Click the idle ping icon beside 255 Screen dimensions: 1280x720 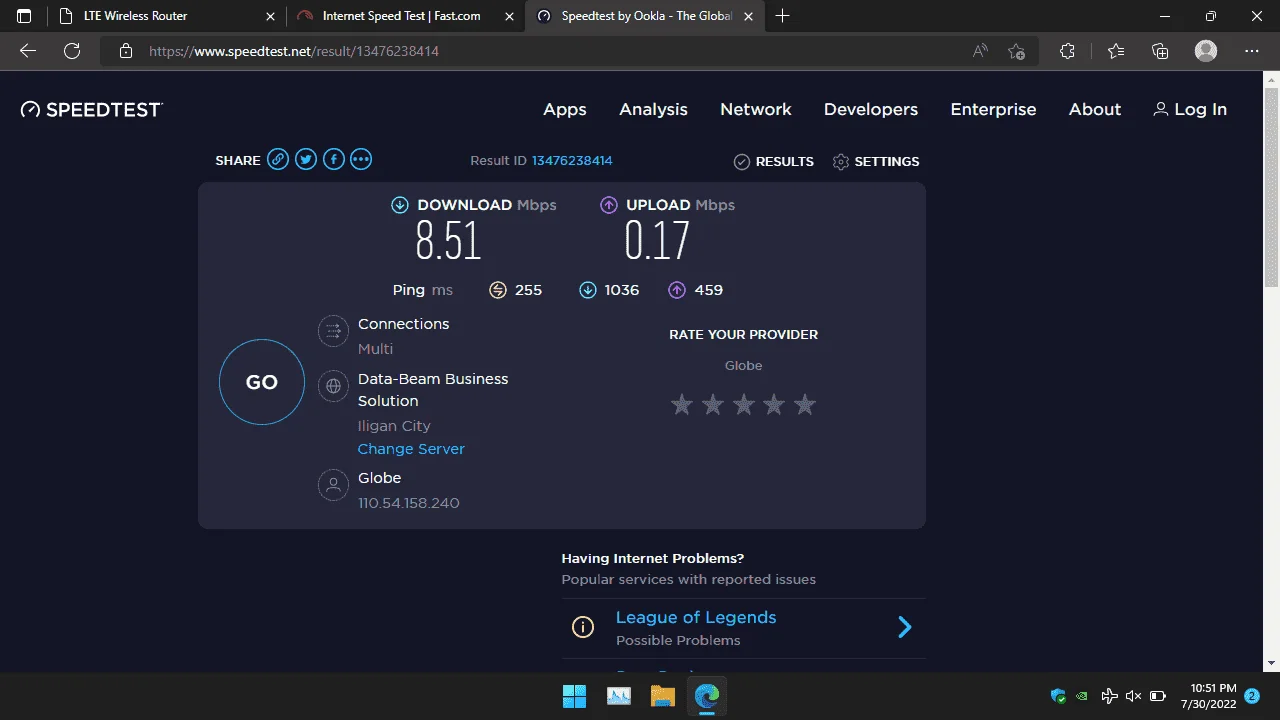click(498, 290)
